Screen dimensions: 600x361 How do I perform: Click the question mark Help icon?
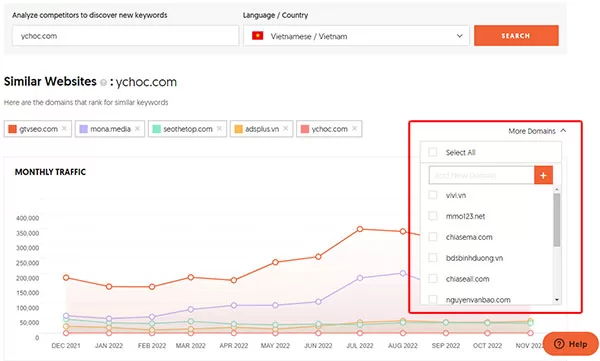[x=559, y=344]
